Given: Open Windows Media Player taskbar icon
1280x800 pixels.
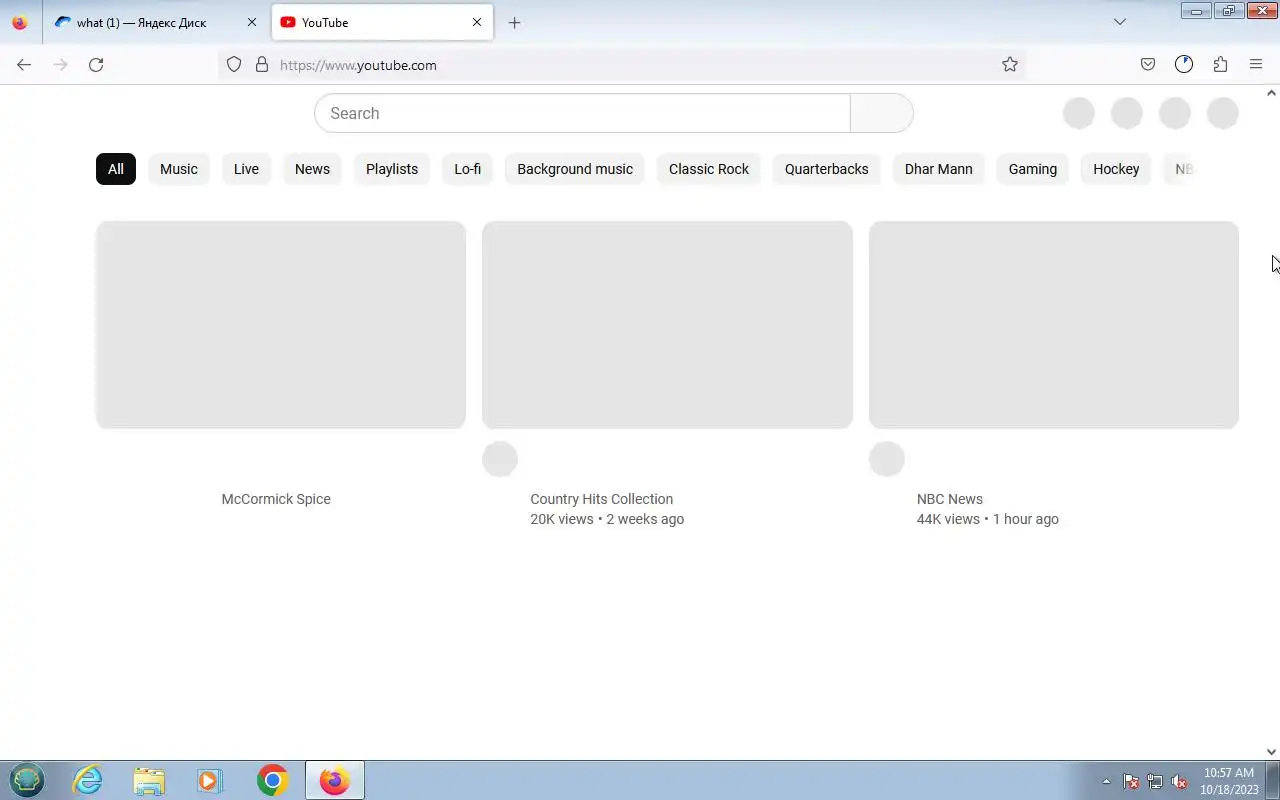Looking at the screenshot, I should click(210, 780).
